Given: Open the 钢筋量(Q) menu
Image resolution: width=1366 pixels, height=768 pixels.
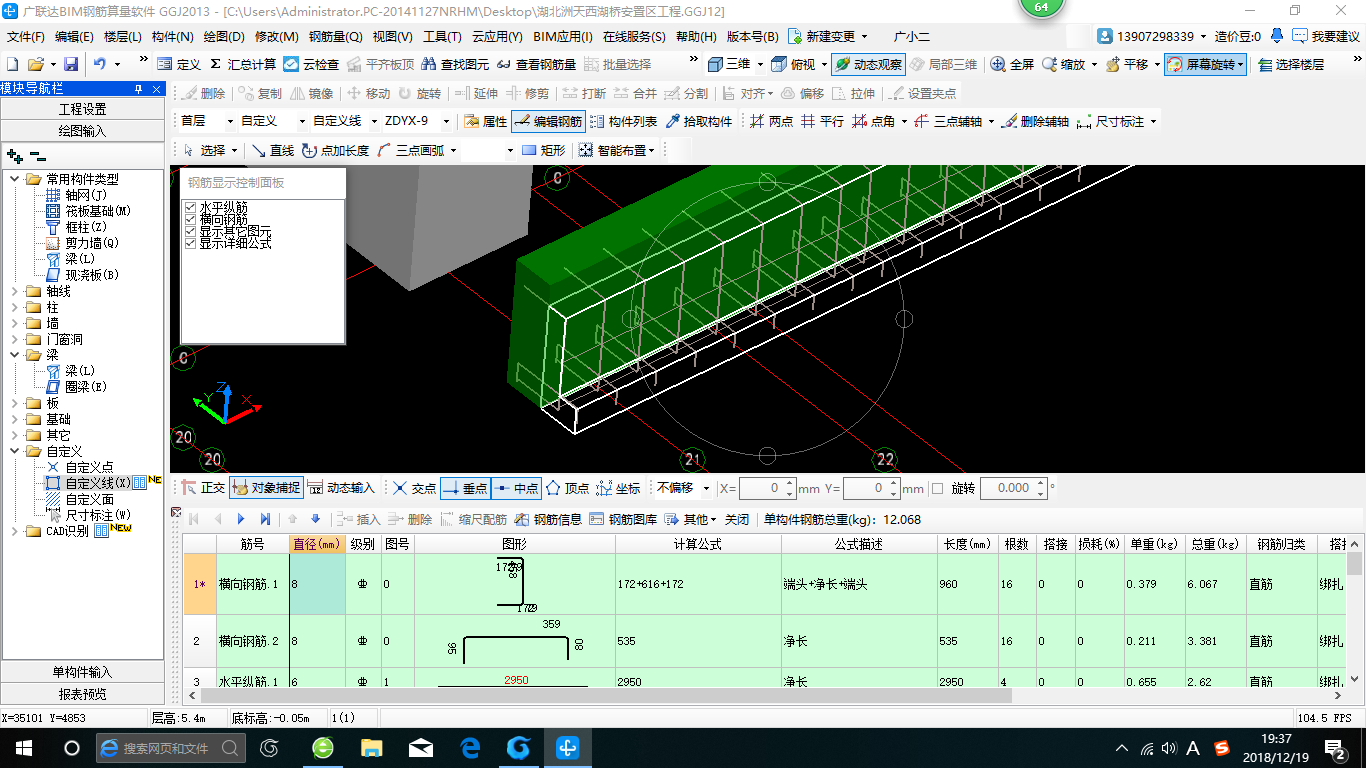Looking at the screenshot, I should (x=335, y=37).
